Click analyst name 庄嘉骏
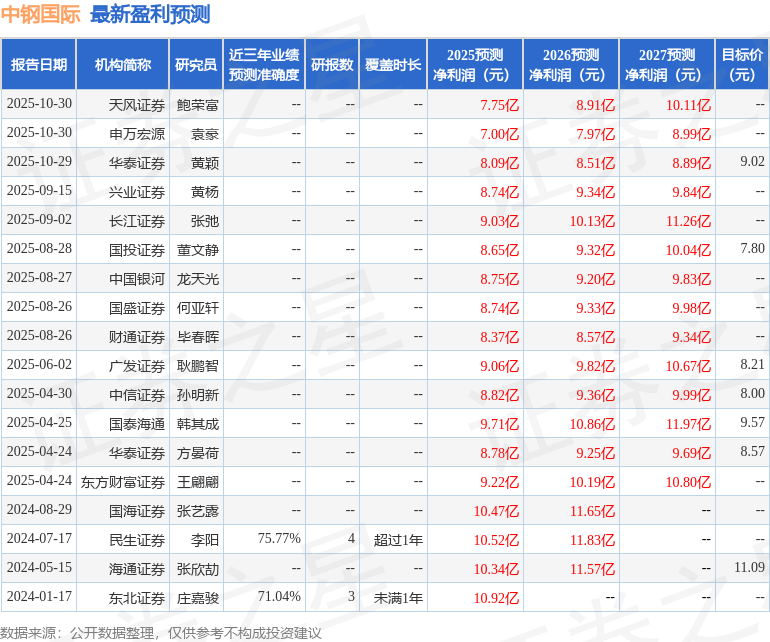Screen dimensions: 770x642 coord(197,597)
